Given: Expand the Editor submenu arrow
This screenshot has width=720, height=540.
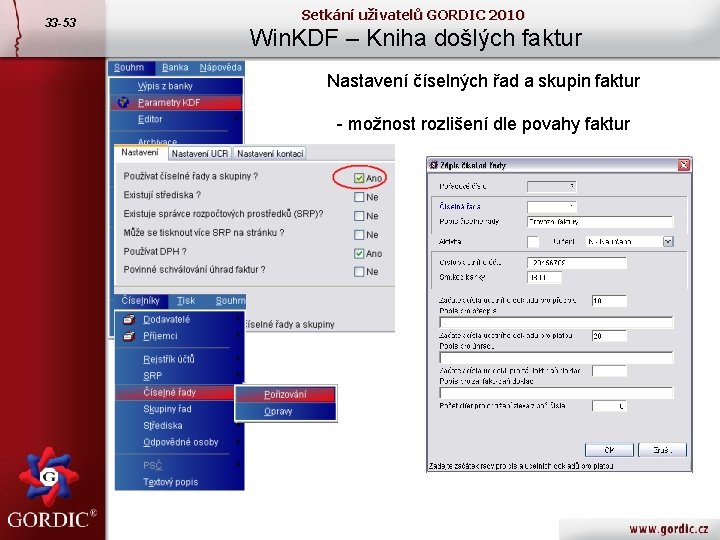Looking at the screenshot, I should pyautogui.click(x=237, y=119).
